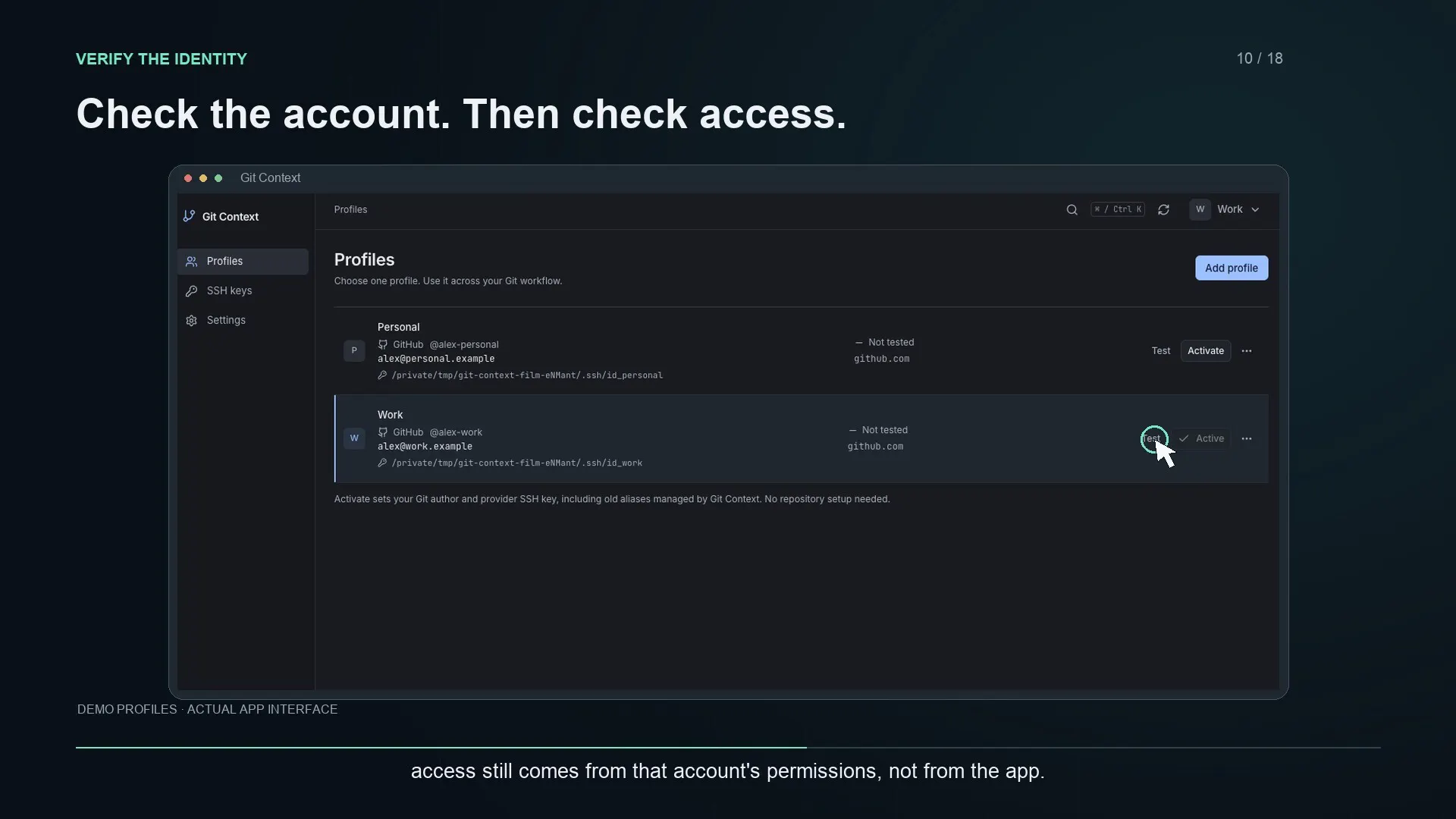Click Not tested status on Personal row
Viewport: 1456px width, 819px height.
[x=884, y=342]
